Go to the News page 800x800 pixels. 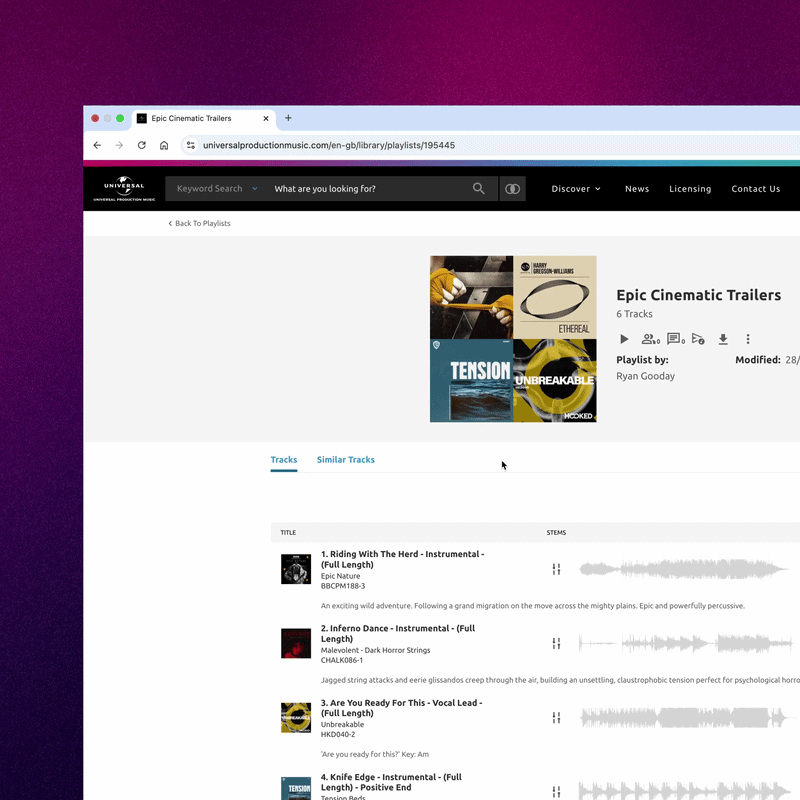click(637, 188)
